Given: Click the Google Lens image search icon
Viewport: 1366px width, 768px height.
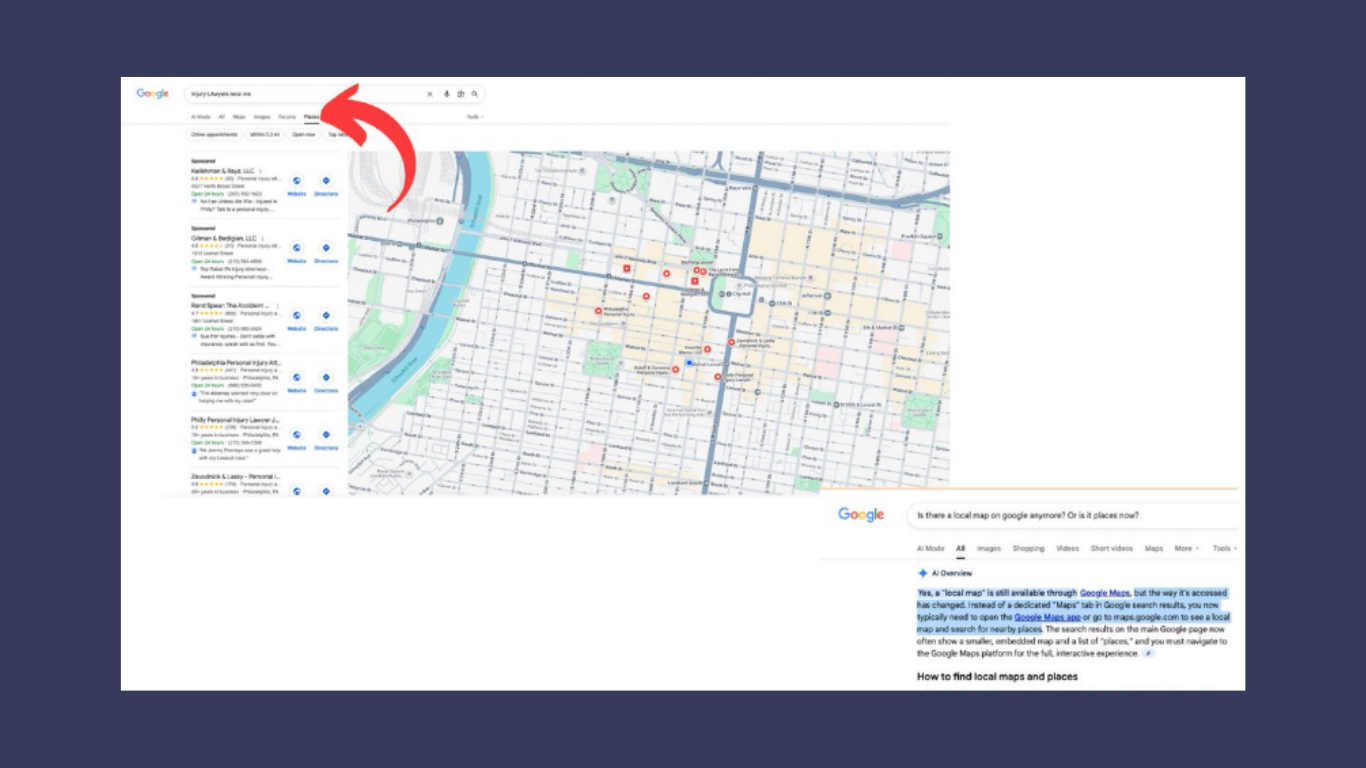Looking at the screenshot, I should [x=461, y=94].
